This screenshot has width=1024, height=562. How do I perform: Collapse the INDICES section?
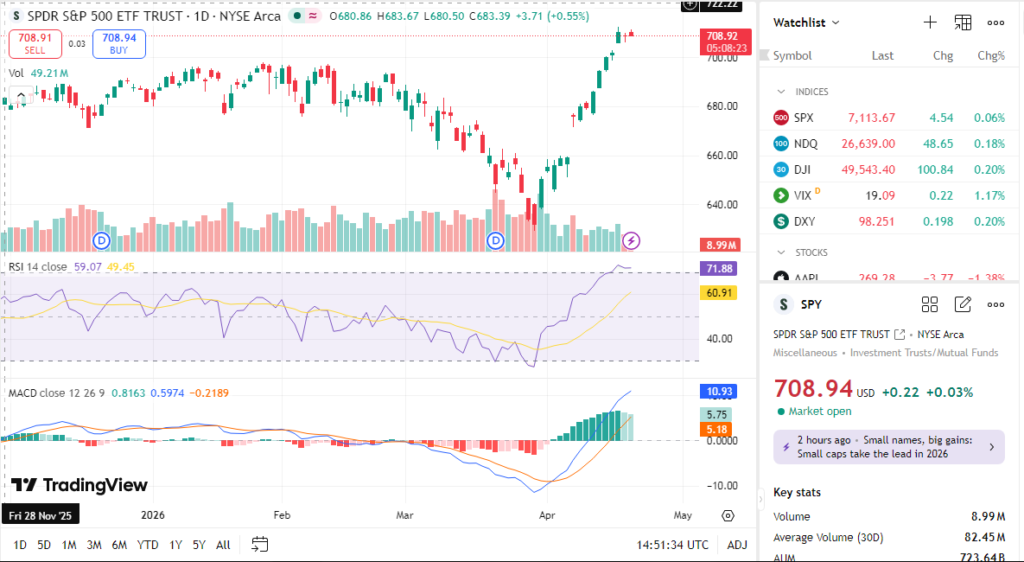point(781,92)
